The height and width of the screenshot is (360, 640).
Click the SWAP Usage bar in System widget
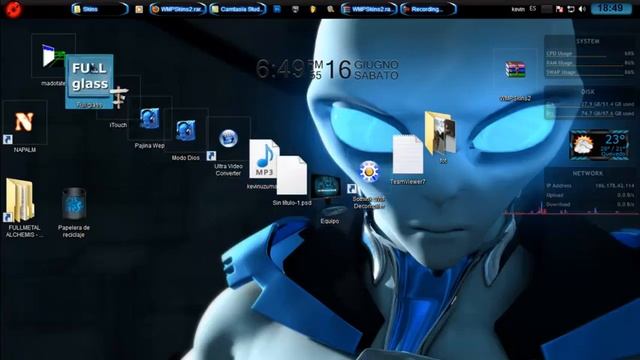coord(590,72)
